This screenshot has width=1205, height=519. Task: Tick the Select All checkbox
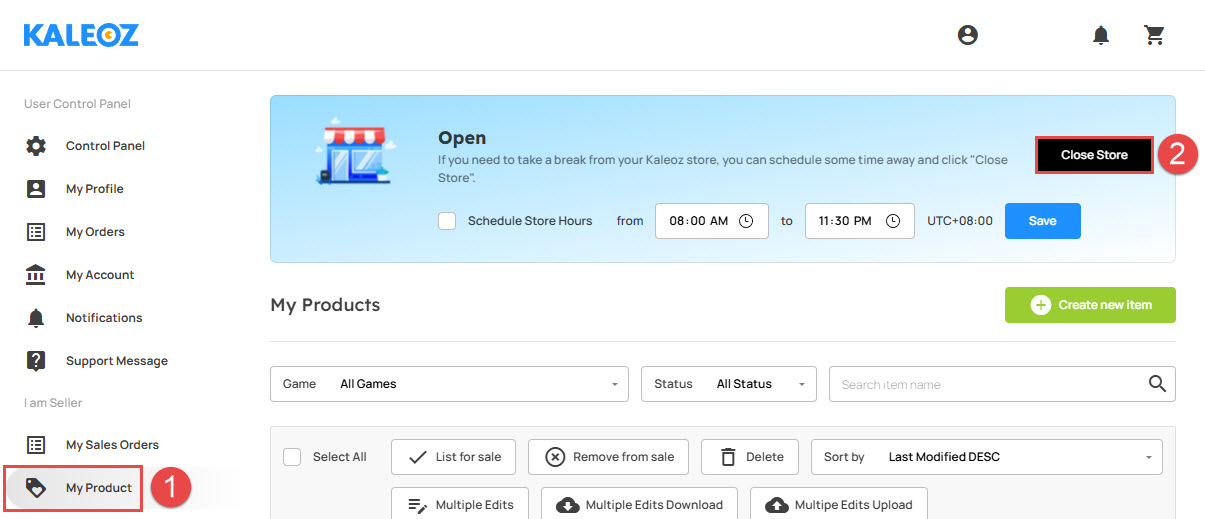[292, 457]
